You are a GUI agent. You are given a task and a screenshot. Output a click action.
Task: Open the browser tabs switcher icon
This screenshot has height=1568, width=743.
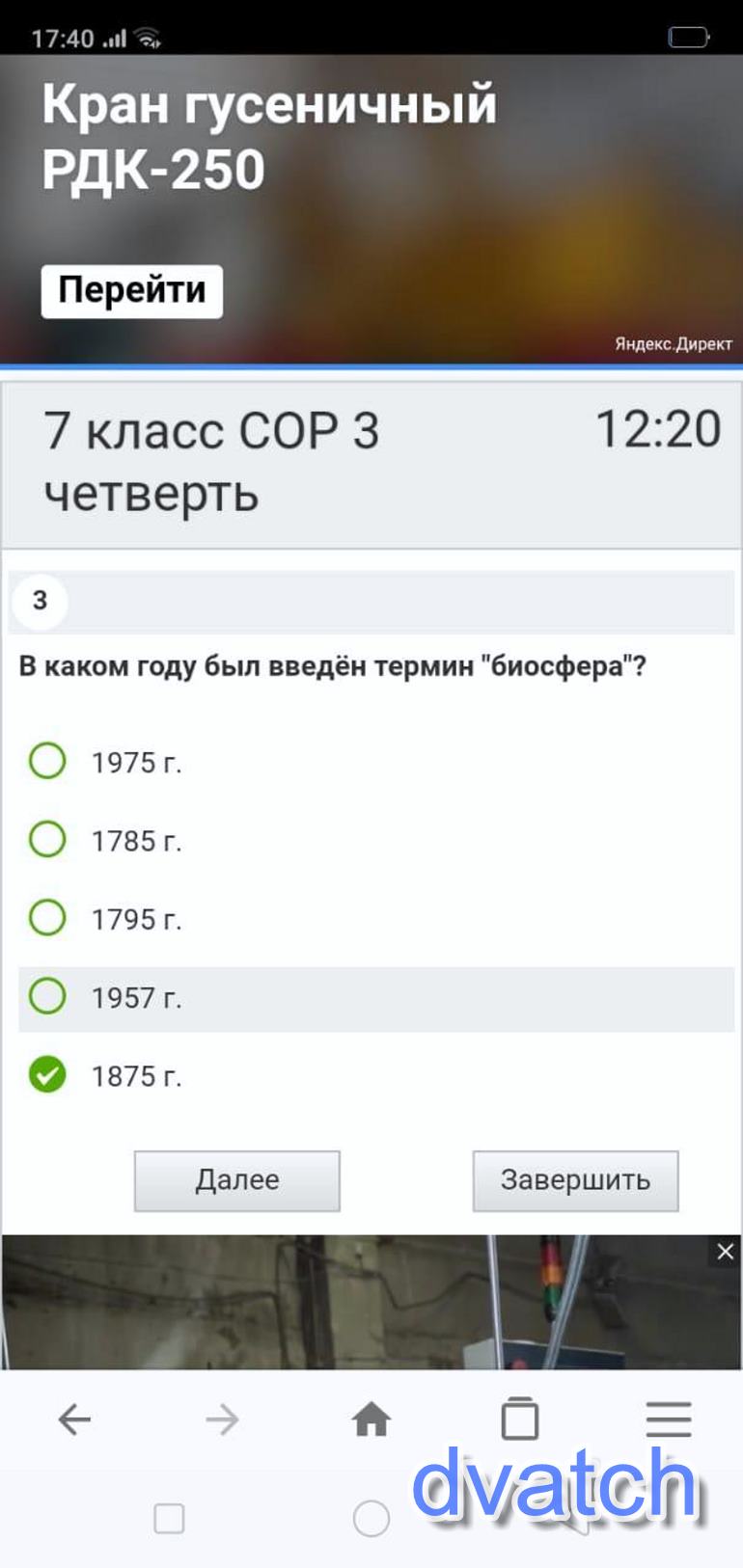pyautogui.click(x=519, y=1419)
